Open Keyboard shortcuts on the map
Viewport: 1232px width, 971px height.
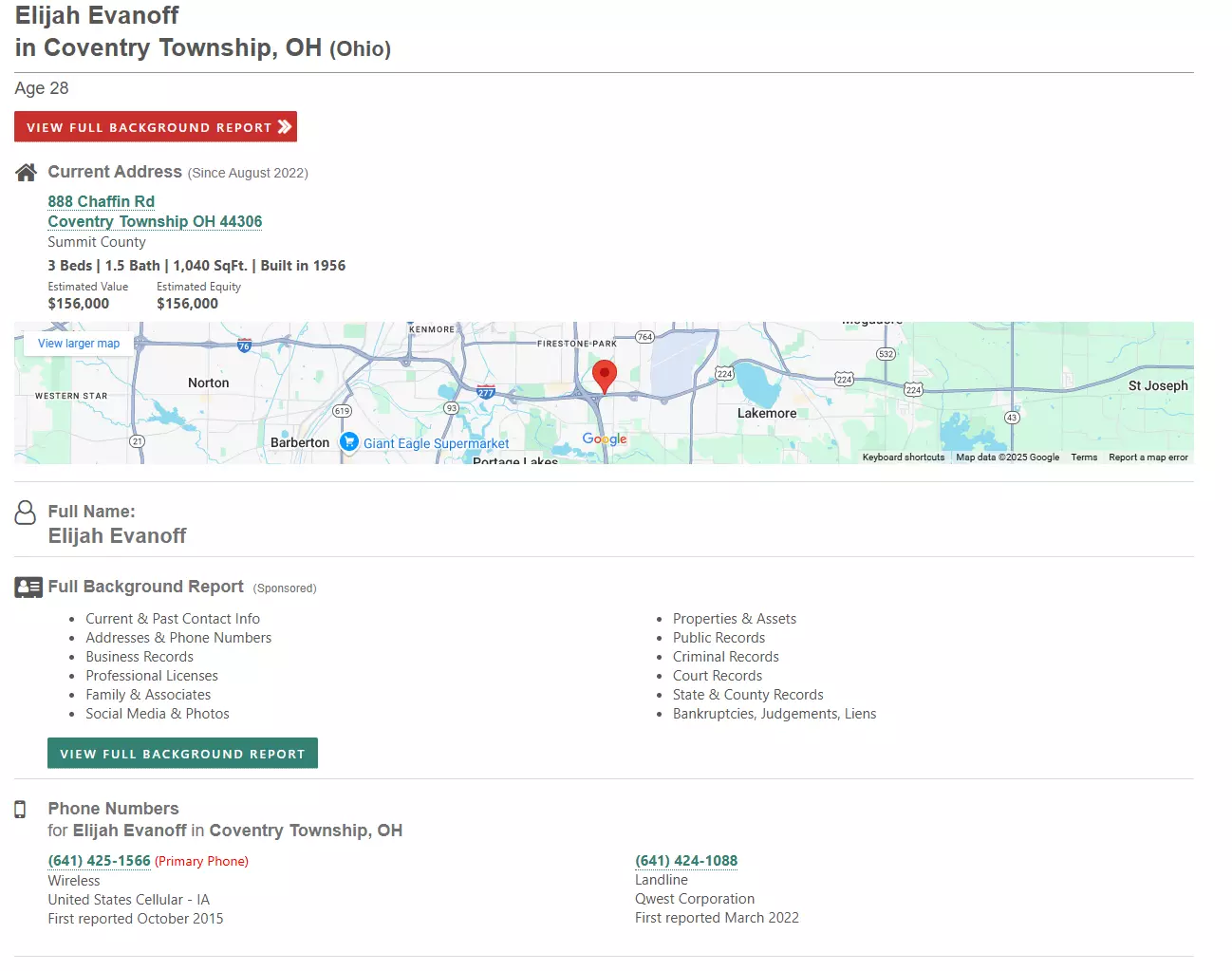[x=904, y=457]
